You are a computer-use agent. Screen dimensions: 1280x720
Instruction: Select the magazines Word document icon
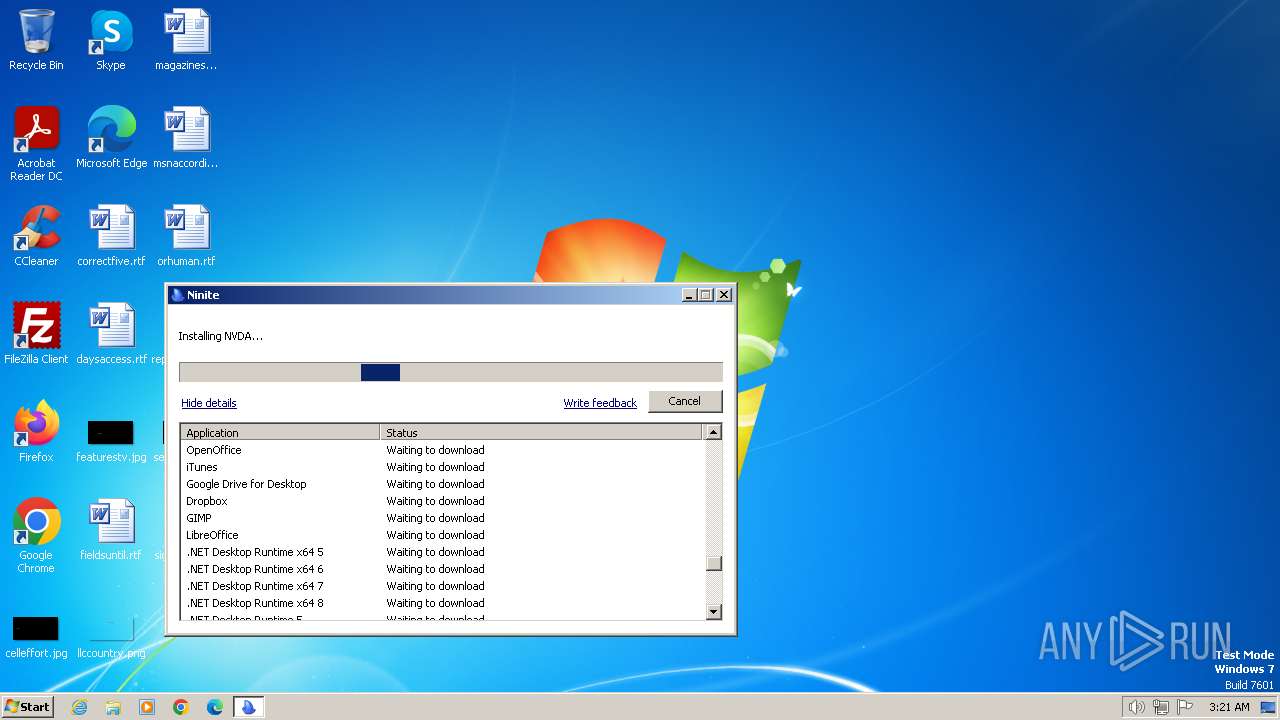coord(186,40)
